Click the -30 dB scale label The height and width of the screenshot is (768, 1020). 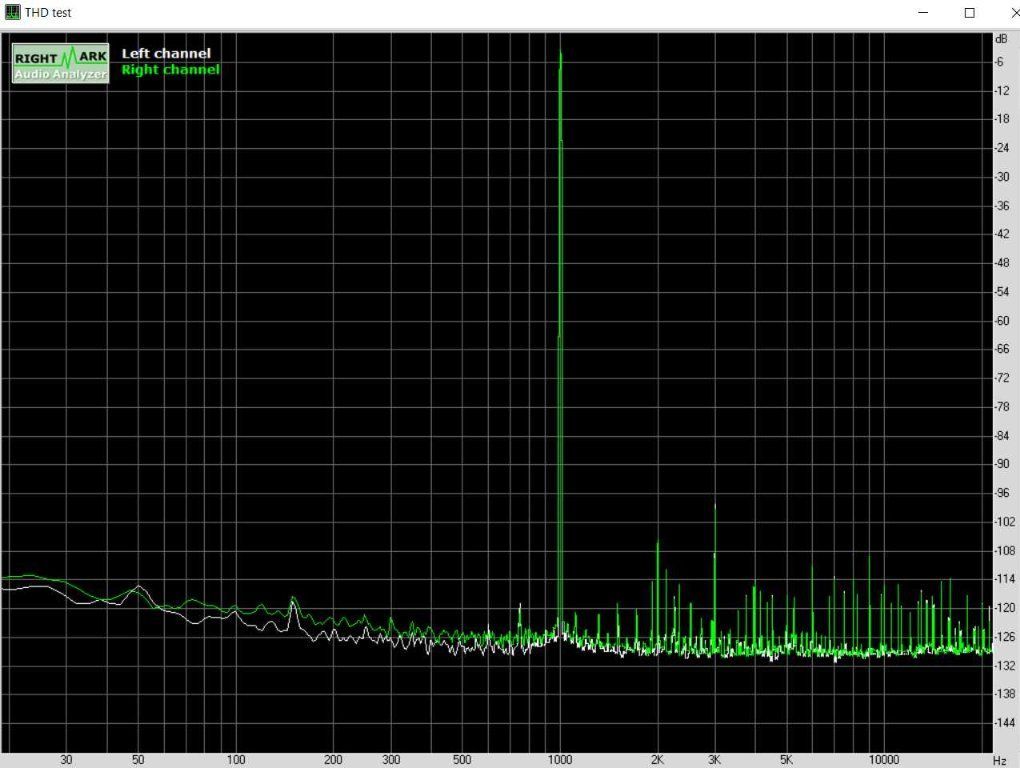pyautogui.click(x=1002, y=177)
